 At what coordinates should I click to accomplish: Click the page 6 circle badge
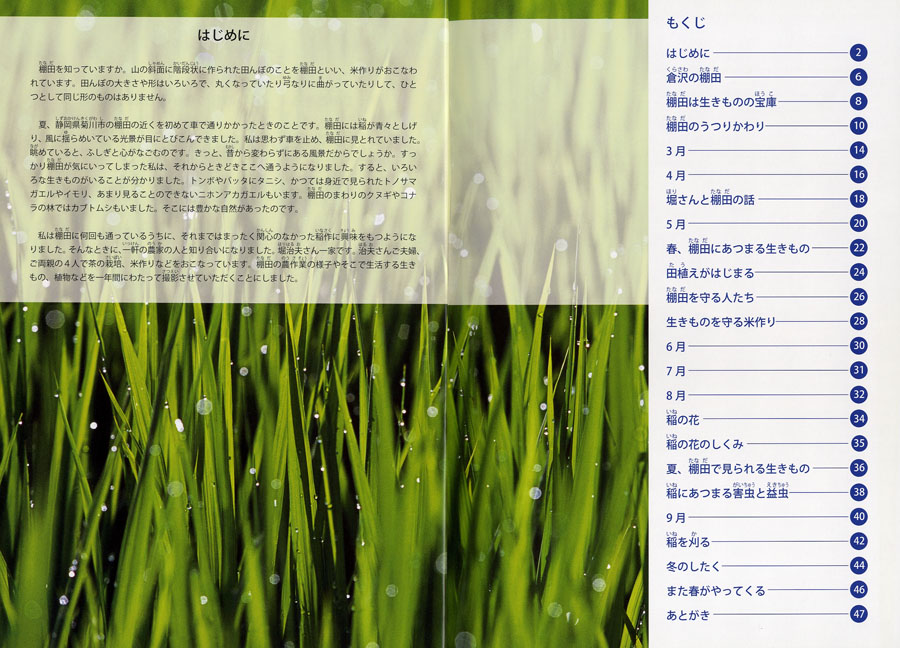pos(858,77)
